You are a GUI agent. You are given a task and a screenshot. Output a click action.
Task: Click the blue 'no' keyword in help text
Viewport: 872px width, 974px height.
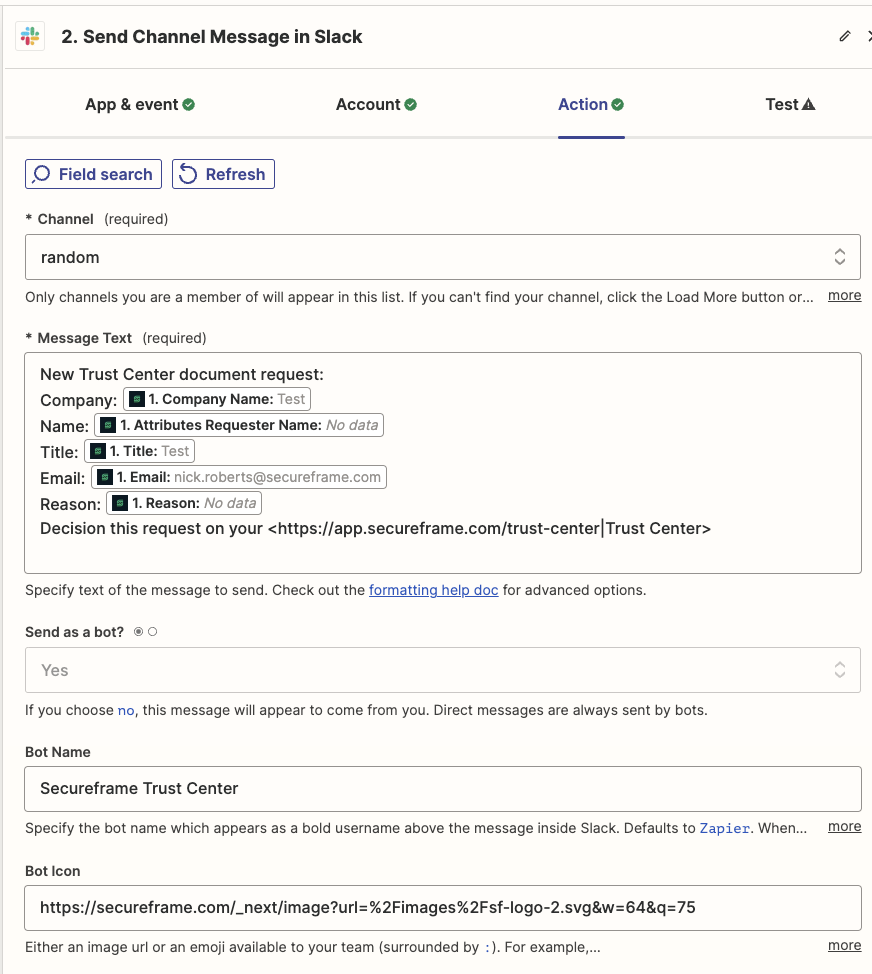point(126,711)
